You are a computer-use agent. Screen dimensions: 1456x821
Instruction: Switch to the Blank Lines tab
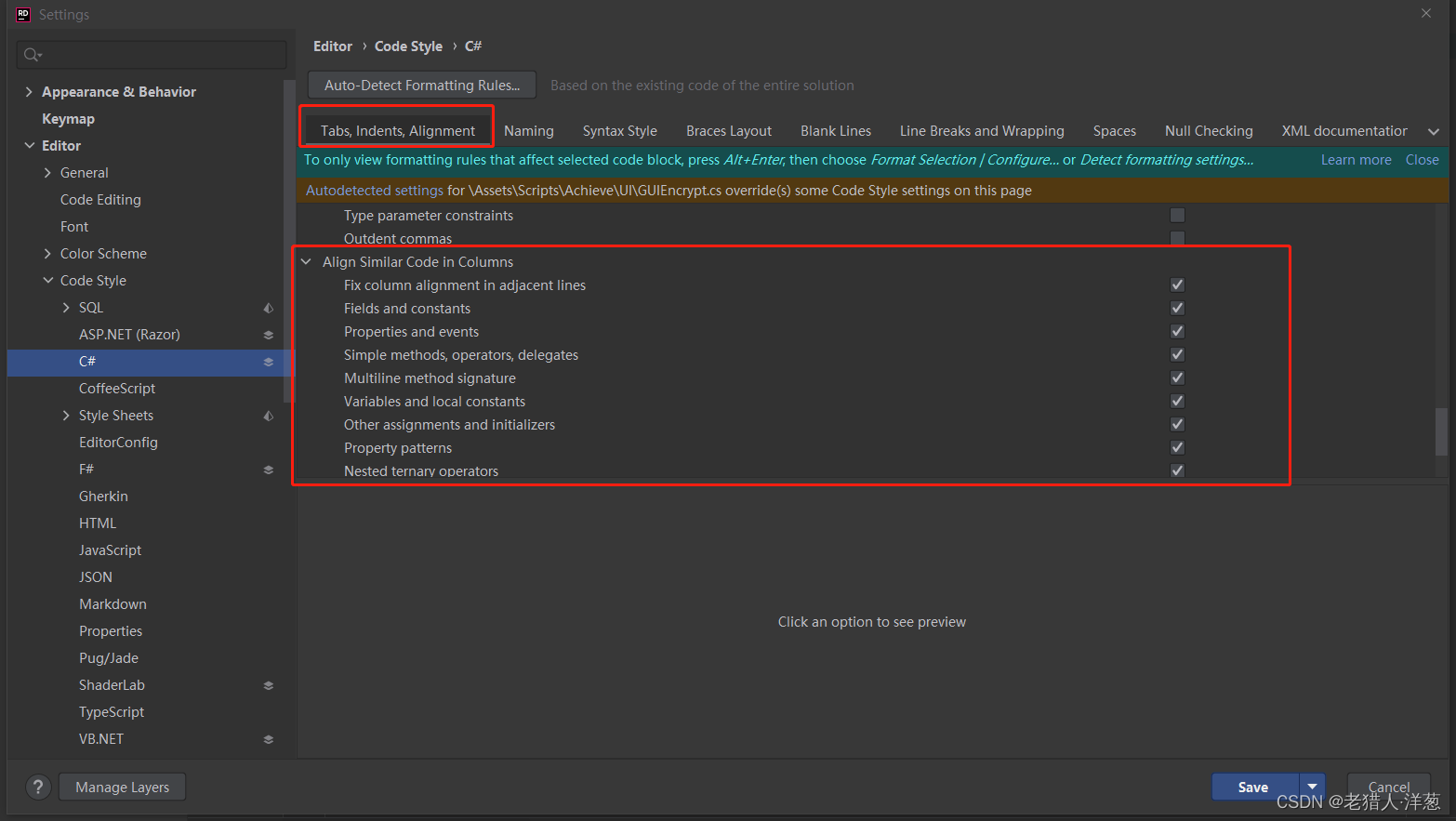pos(836,131)
